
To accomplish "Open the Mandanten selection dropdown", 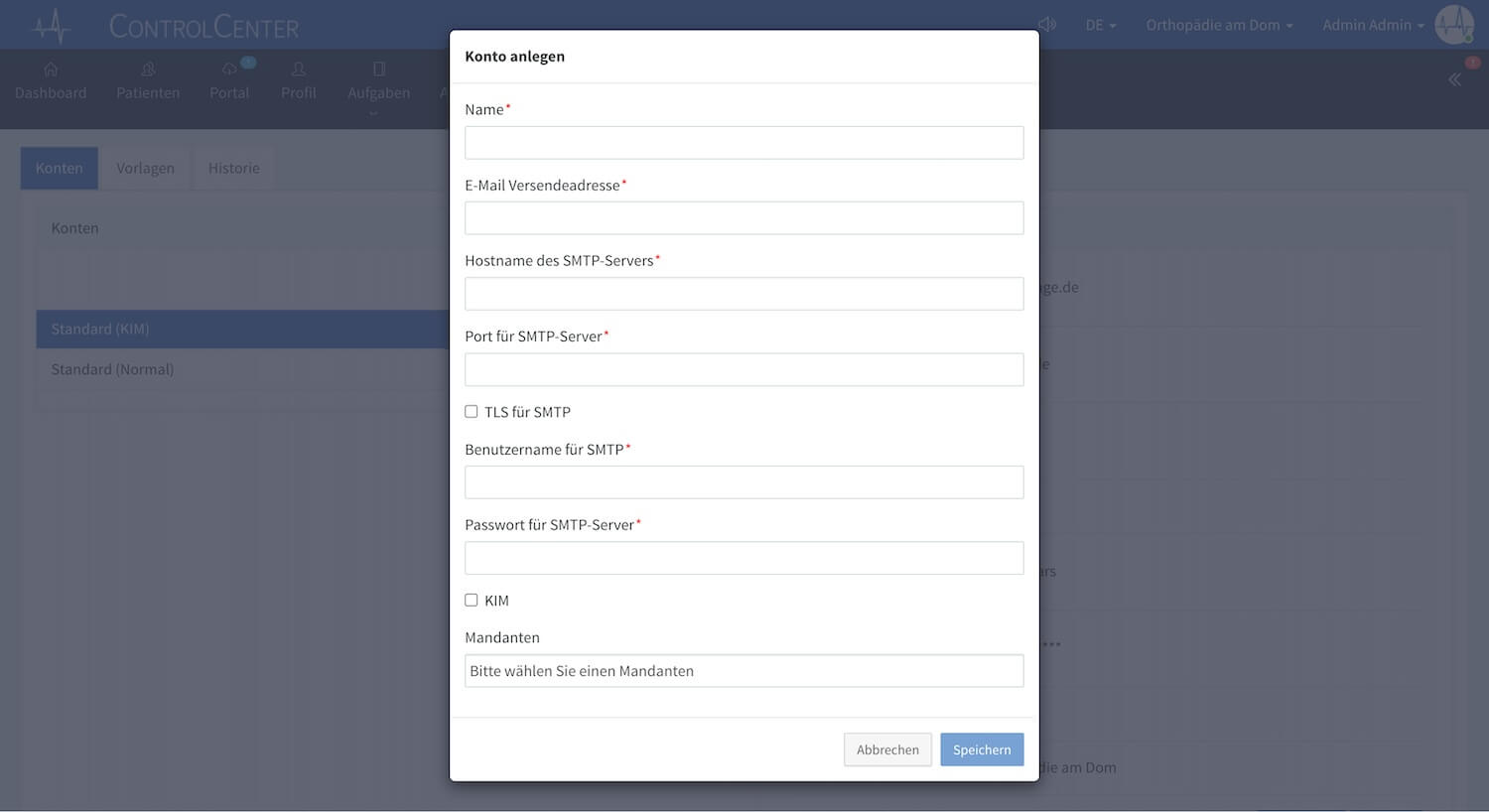I will [744, 671].
